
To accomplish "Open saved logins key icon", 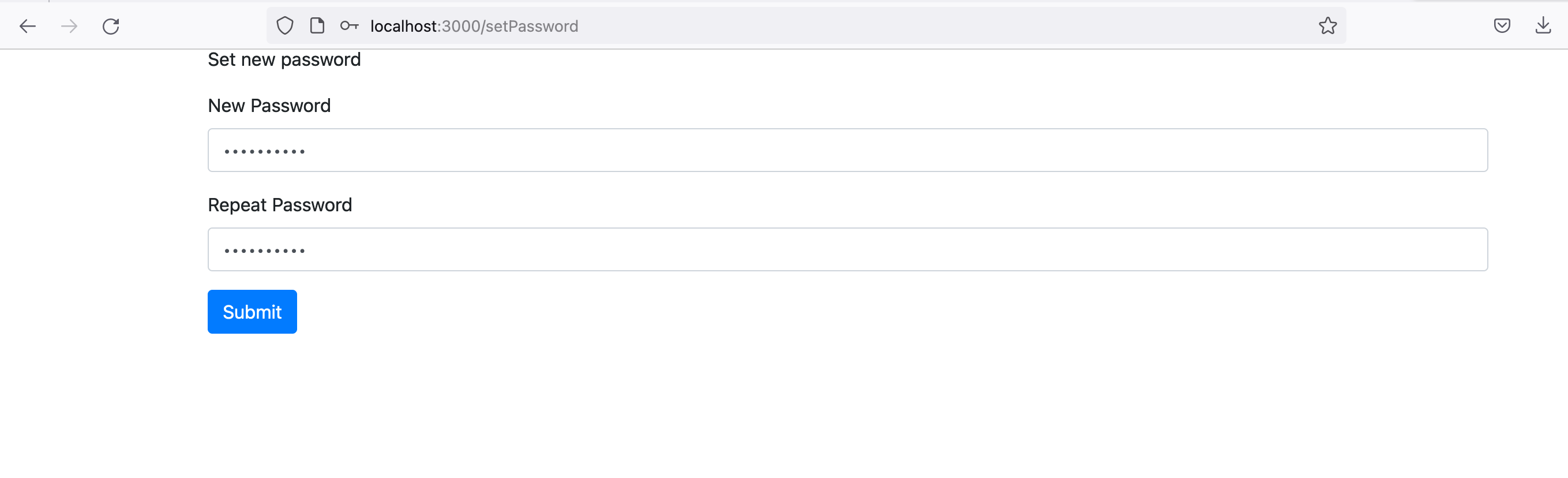I will click(x=349, y=25).
